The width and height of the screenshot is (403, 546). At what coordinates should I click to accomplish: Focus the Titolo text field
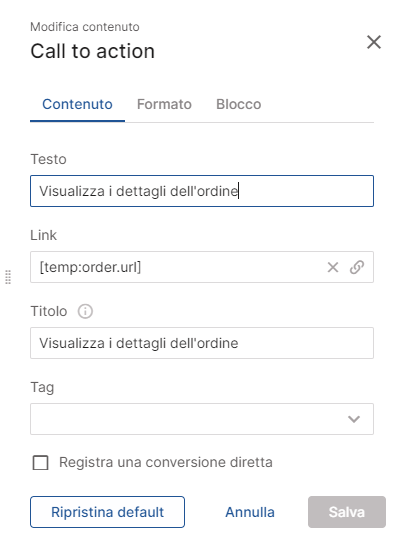point(202,343)
